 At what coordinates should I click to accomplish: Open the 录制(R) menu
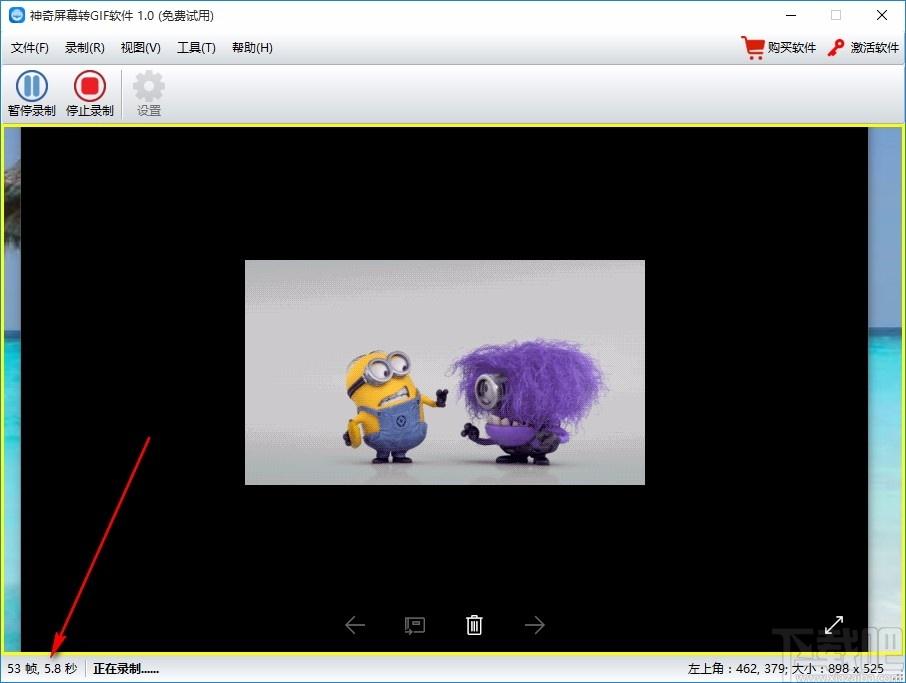tap(84, 48)
